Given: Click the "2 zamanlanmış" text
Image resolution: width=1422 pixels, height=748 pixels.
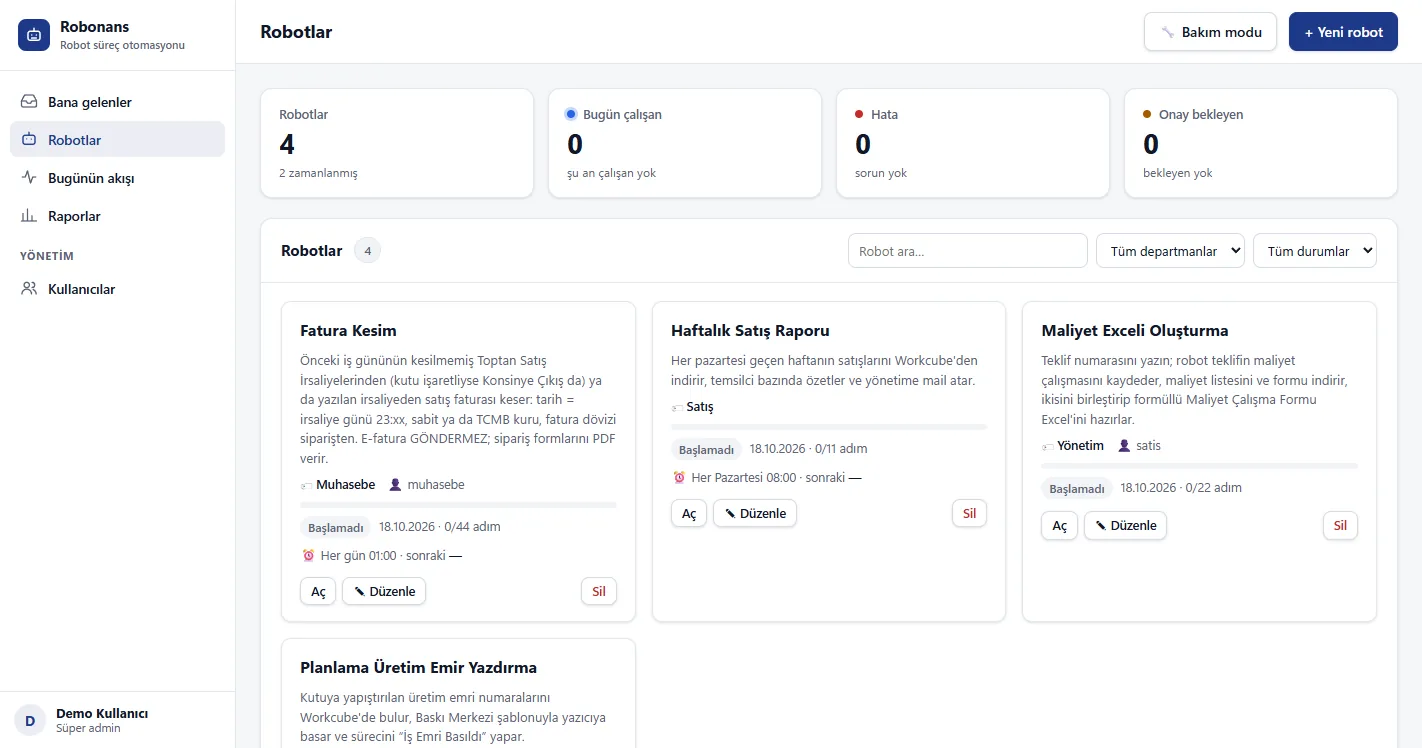Looking at the screenshot, I should tap(318, 173).
